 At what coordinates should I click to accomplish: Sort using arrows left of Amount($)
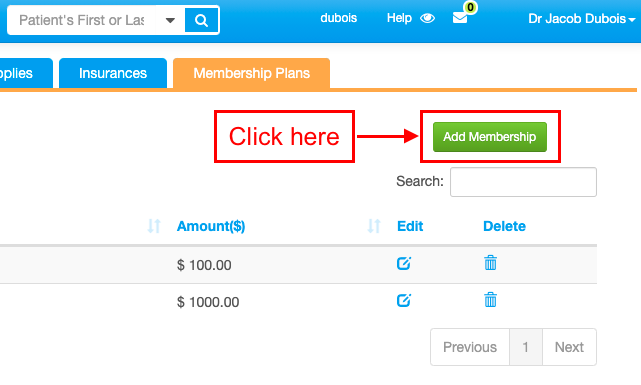(154, 226)
